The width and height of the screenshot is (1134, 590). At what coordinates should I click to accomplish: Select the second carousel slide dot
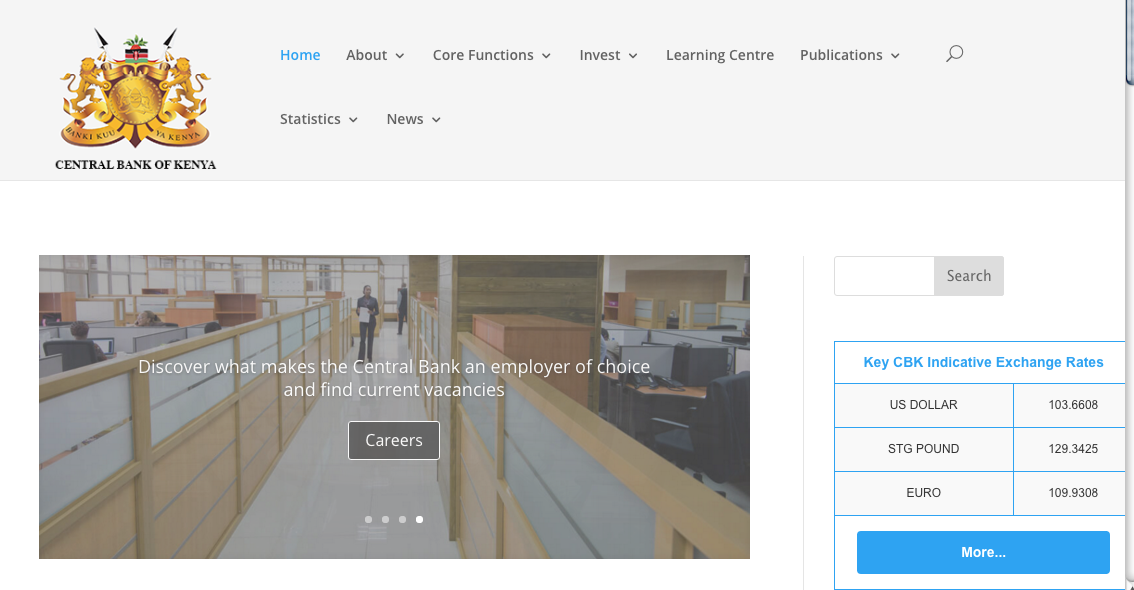pos(385,520)
